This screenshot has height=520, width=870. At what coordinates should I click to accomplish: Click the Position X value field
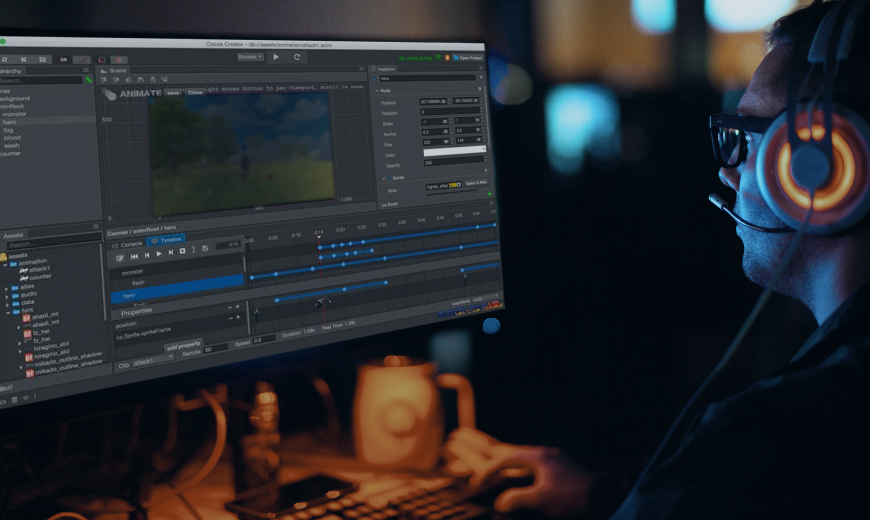point(433,102)
